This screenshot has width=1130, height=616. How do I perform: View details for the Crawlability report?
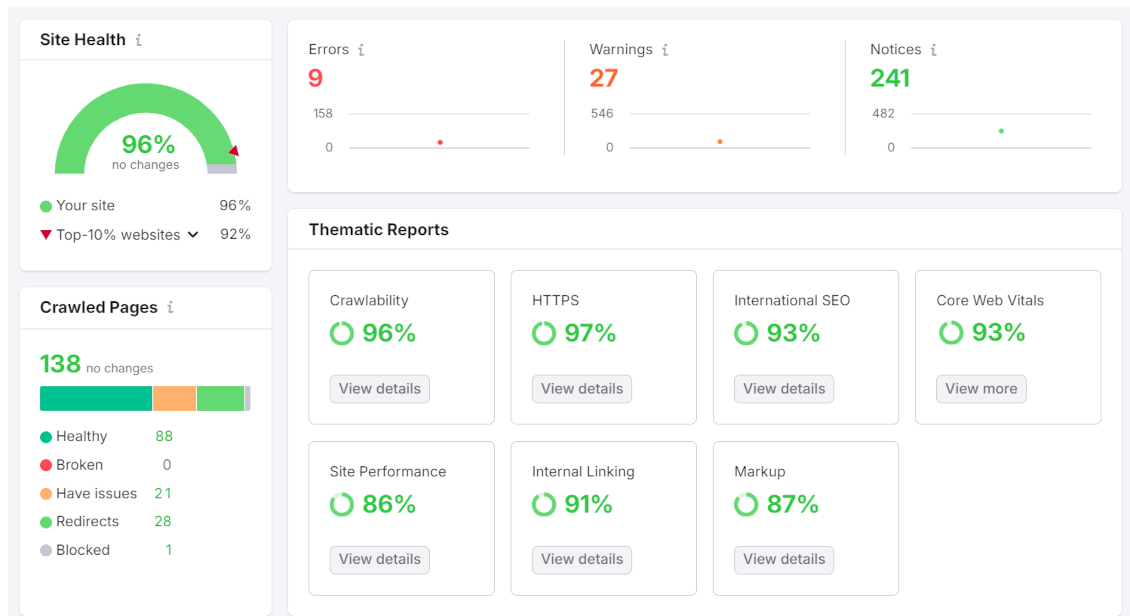tap(380, 389)
